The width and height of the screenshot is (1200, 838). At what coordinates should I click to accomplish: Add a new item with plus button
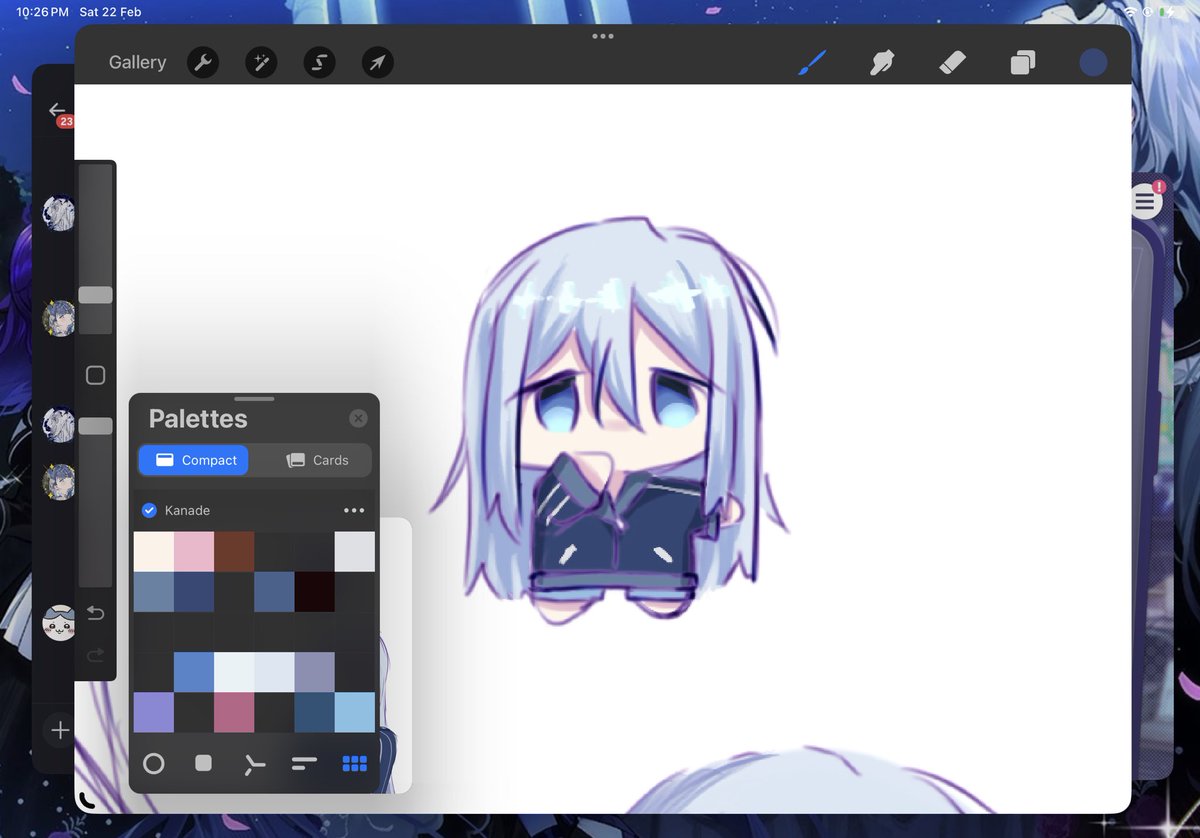60,731
